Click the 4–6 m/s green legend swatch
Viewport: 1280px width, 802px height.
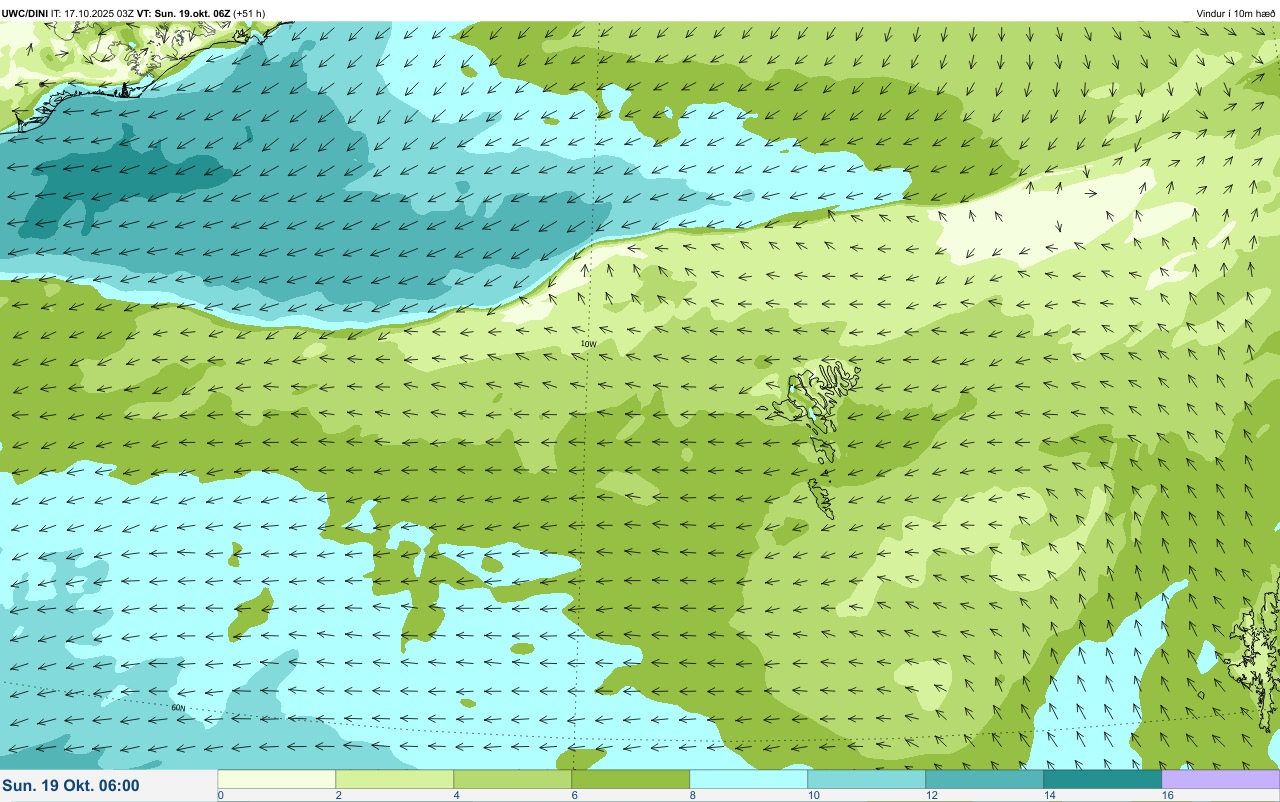(513, 778)
